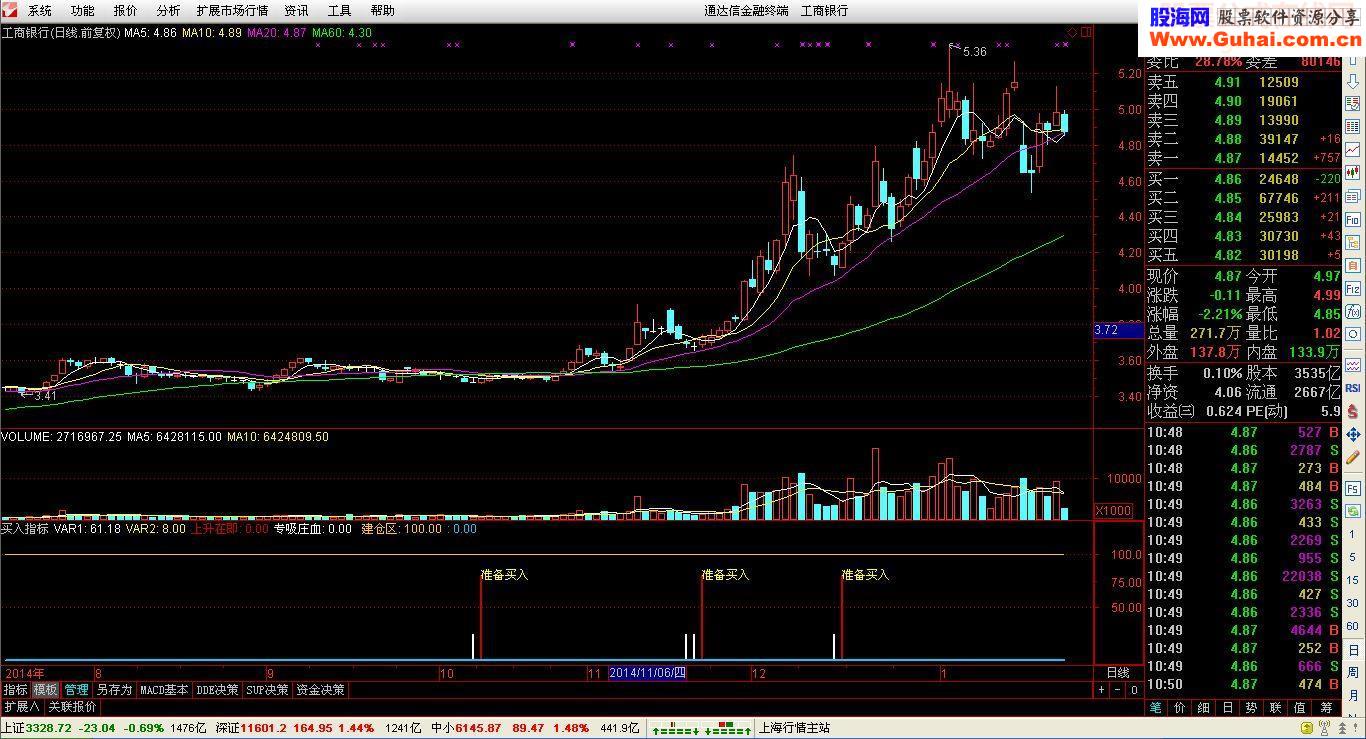
Task: Open the 资讯 menu
Action: 296,11
